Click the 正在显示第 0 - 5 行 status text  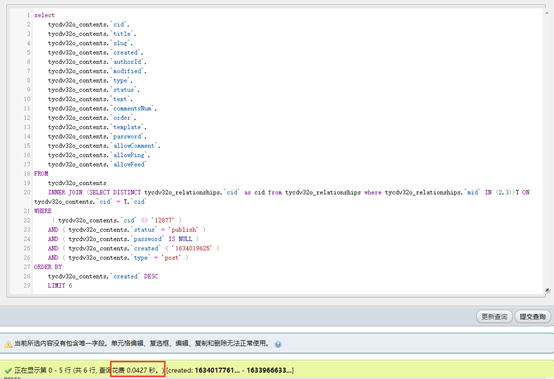point(42,370)
